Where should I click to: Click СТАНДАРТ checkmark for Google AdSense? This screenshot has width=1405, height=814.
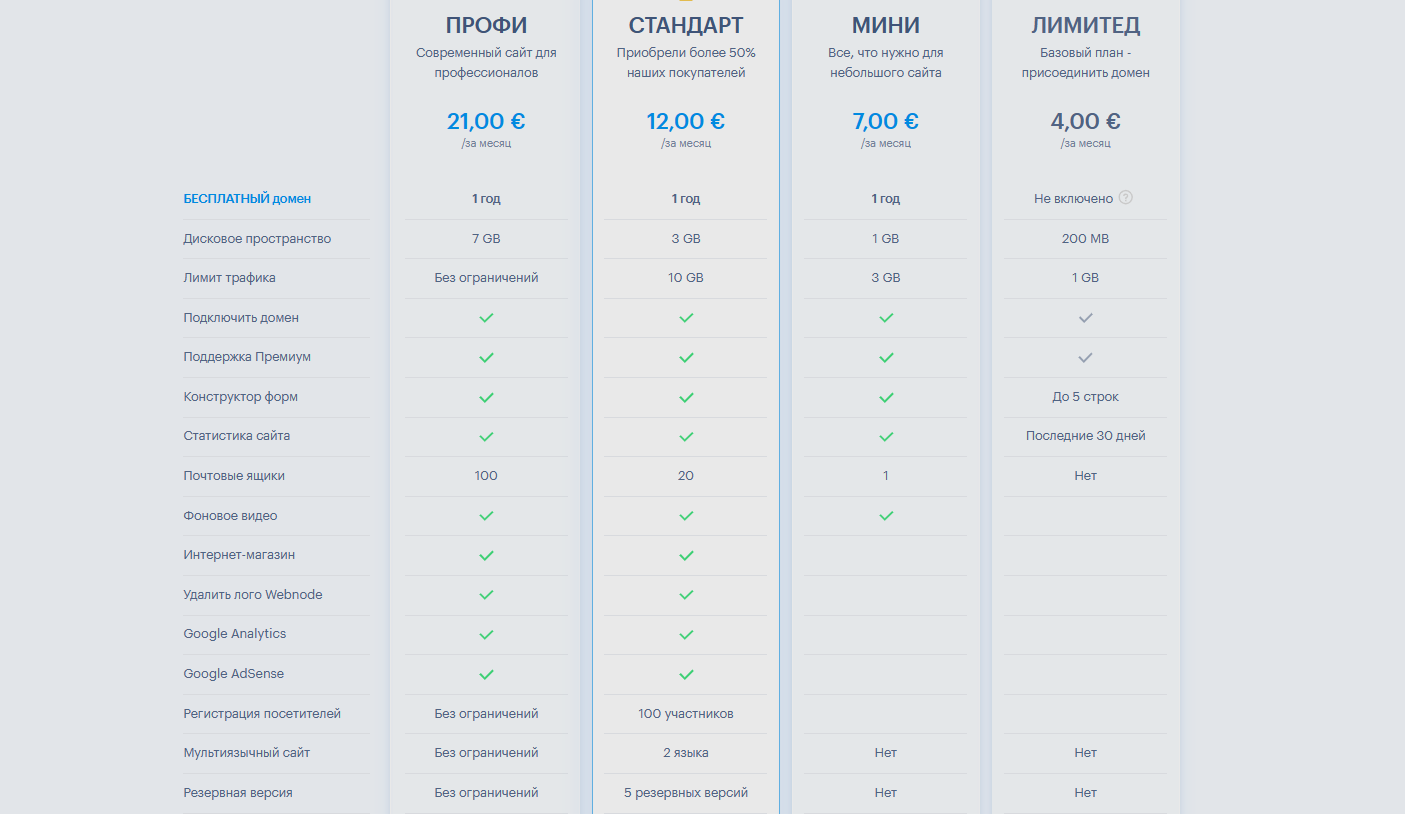point(686,675)
